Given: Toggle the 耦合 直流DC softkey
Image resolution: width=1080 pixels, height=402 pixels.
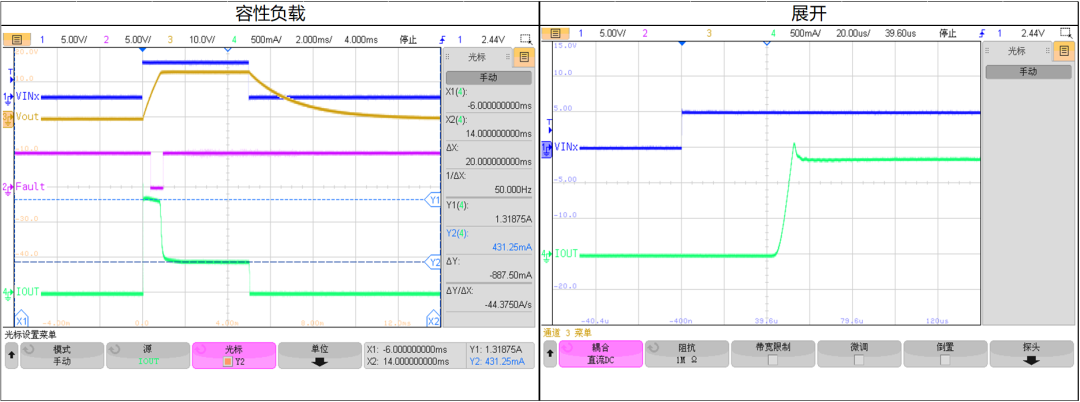Looking at the screenshot, I should tap(601, 352).
